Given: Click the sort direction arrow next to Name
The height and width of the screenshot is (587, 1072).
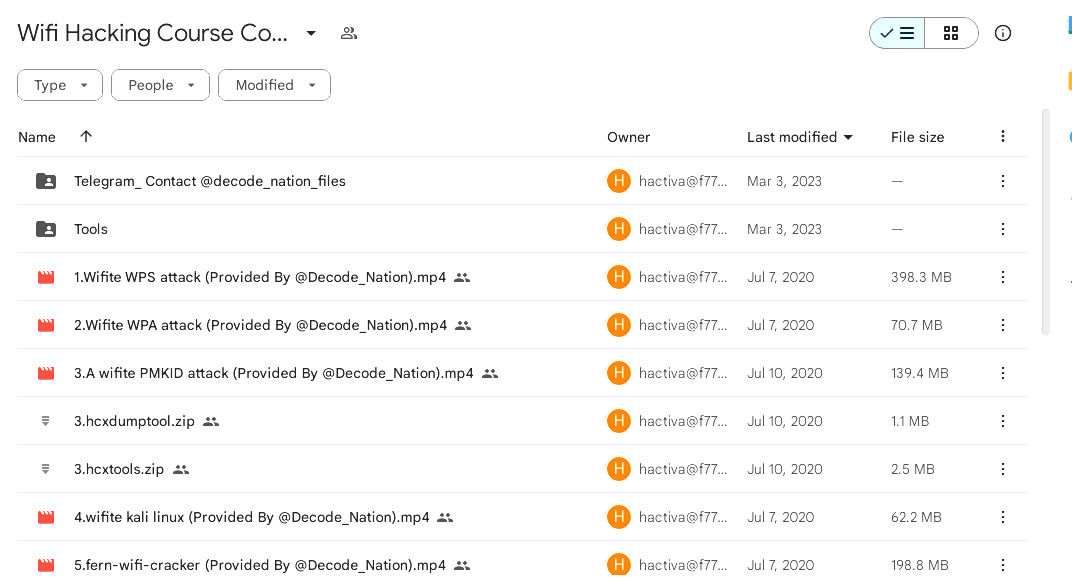Looking at the screenshot, I should point(86,136).
